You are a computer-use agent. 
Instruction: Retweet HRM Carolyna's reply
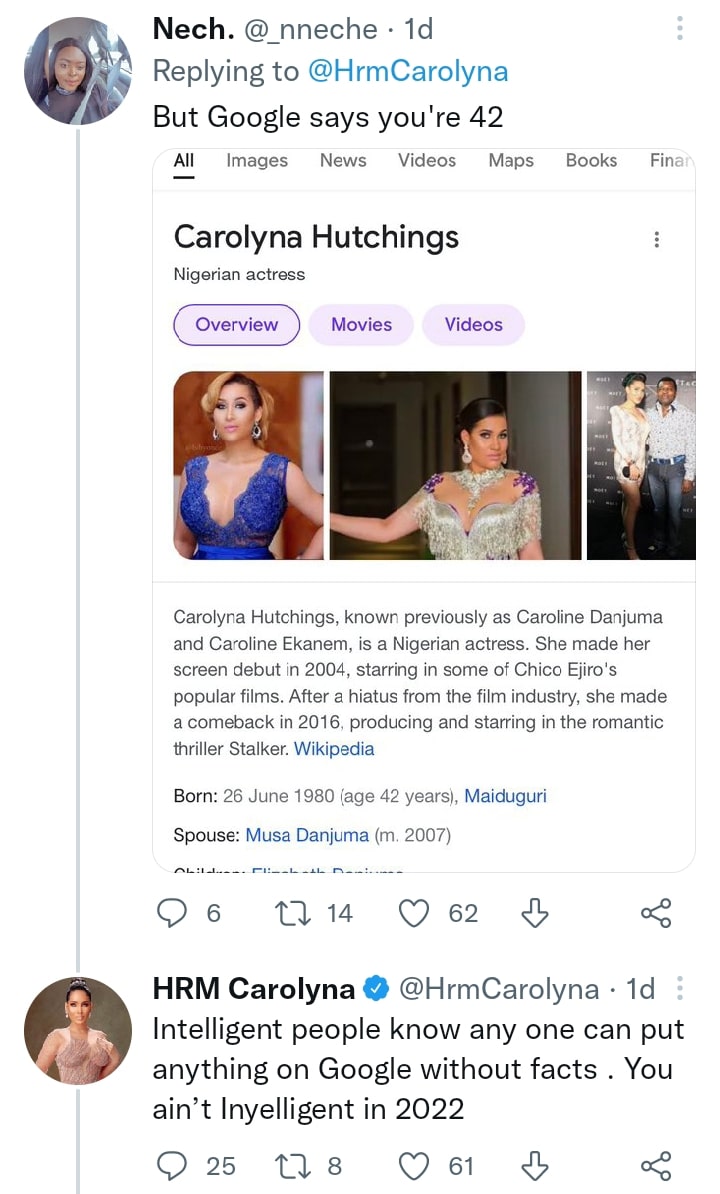tap(294, 1166)
